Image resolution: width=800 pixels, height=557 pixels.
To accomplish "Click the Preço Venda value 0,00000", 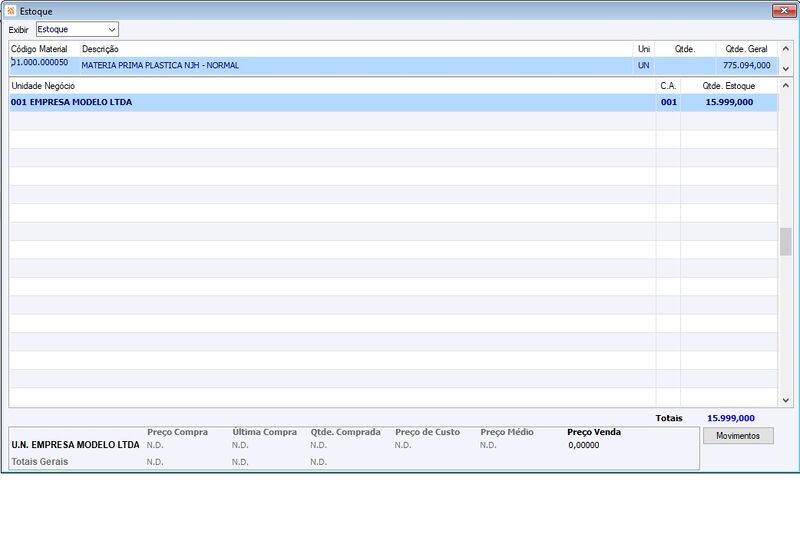I will pyautogui.click(x=584, y=445).
